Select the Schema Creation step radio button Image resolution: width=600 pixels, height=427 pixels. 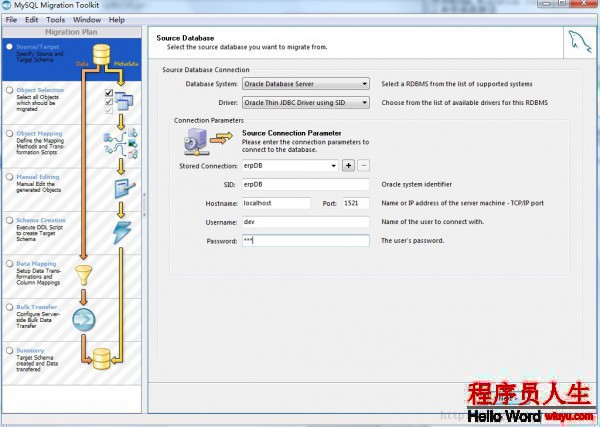tap(10, 220)
